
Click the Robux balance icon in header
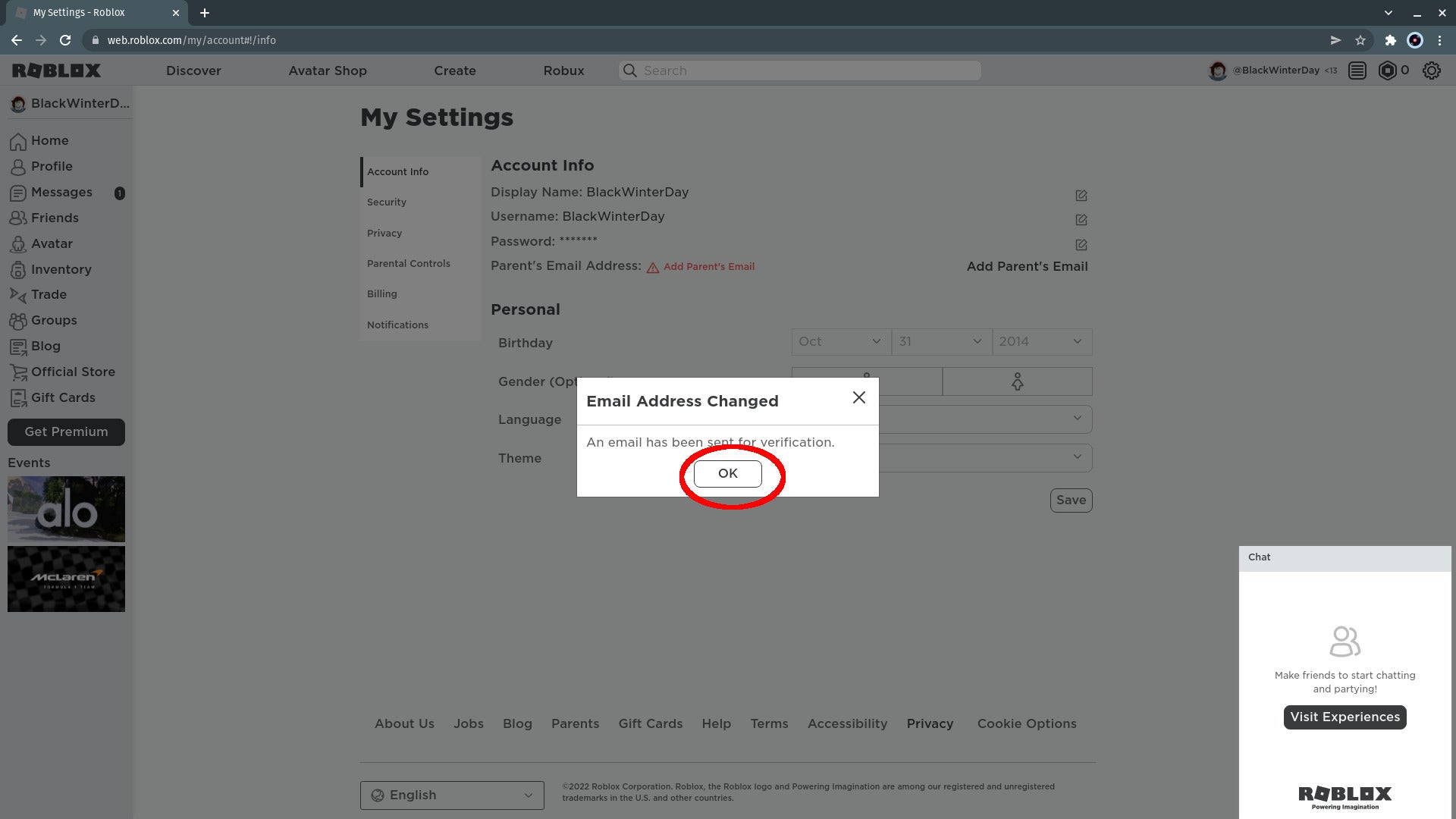point(1387,71)
